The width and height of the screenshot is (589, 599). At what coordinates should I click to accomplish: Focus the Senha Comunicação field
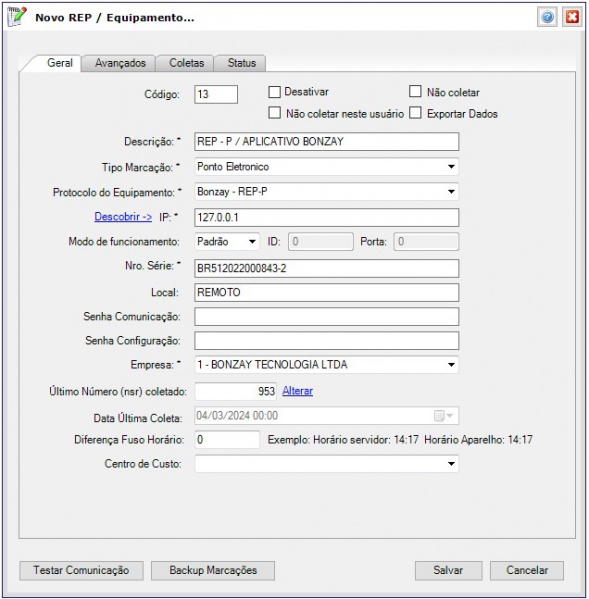[x=327, y=317]
